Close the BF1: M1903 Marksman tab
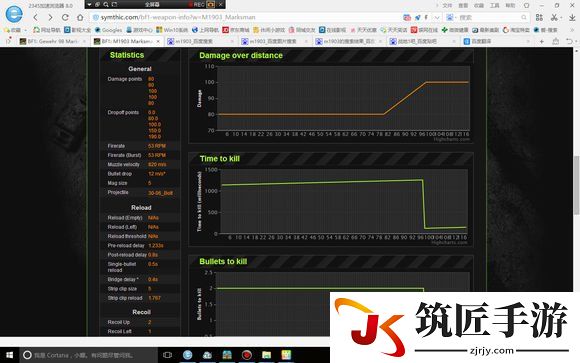 [x=158, y=41]
